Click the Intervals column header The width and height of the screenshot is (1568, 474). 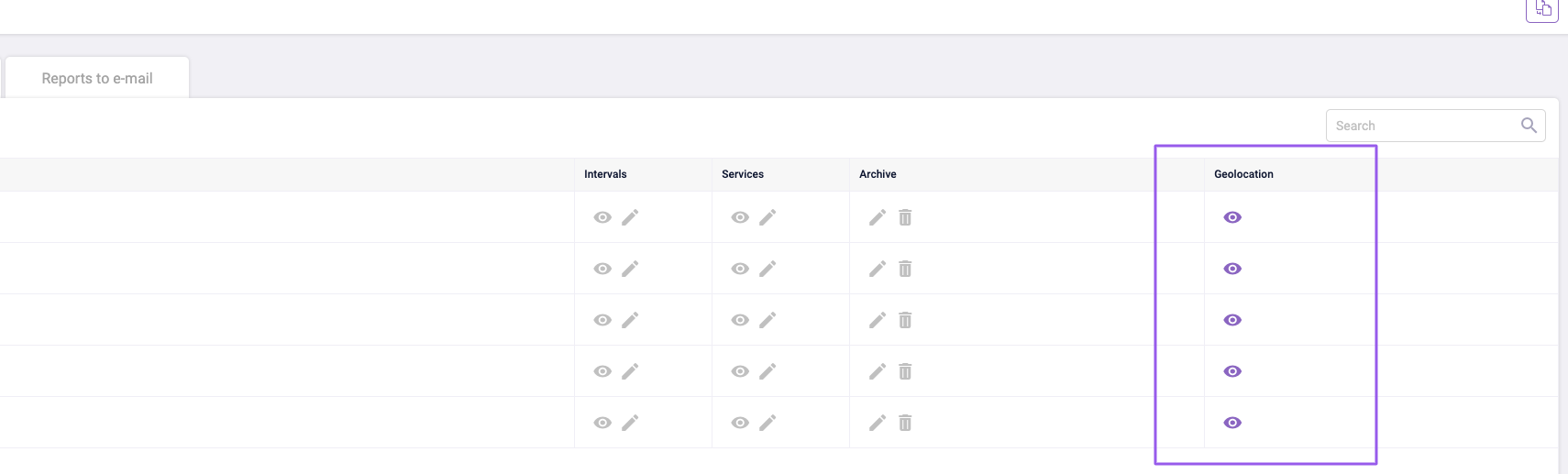[x=605, y=174]
